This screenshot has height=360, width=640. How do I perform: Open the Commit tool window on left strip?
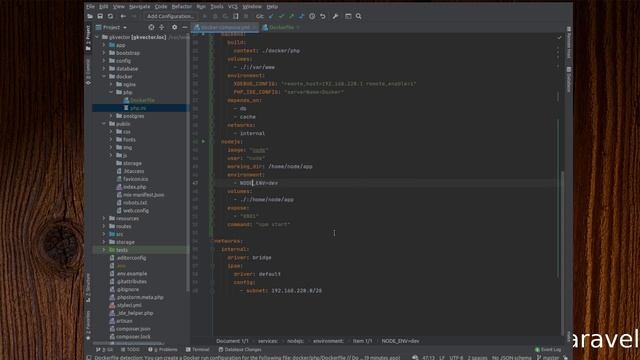pos(88,72)
